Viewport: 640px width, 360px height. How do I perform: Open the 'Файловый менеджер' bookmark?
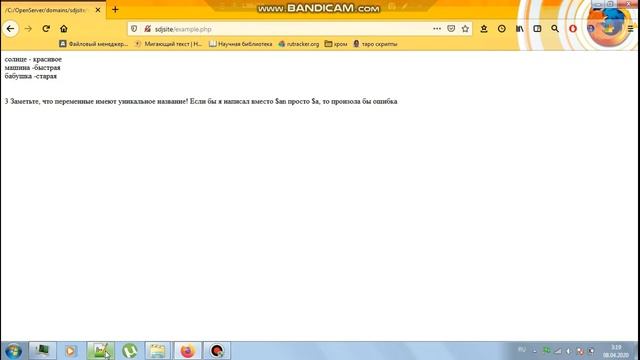tap(93, 44)
